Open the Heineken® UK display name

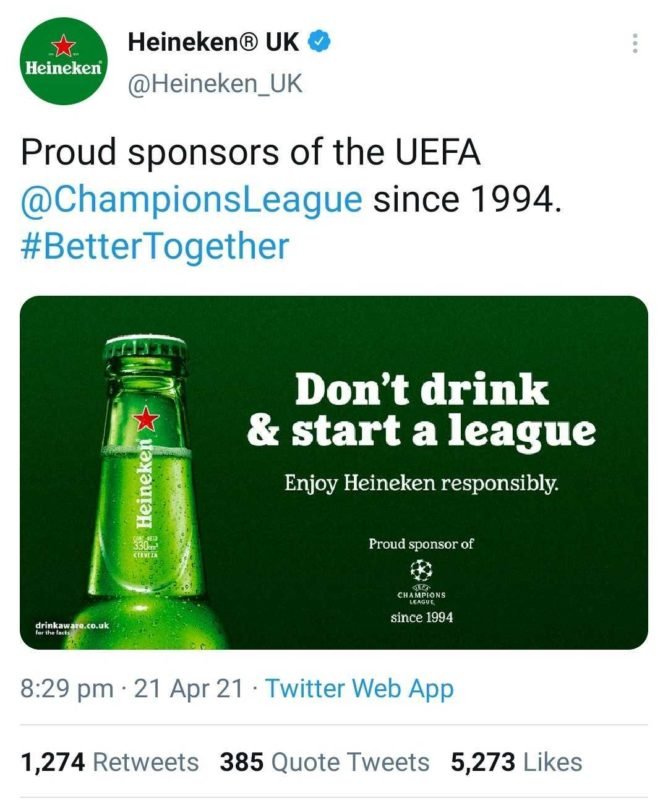pos(214,43)
